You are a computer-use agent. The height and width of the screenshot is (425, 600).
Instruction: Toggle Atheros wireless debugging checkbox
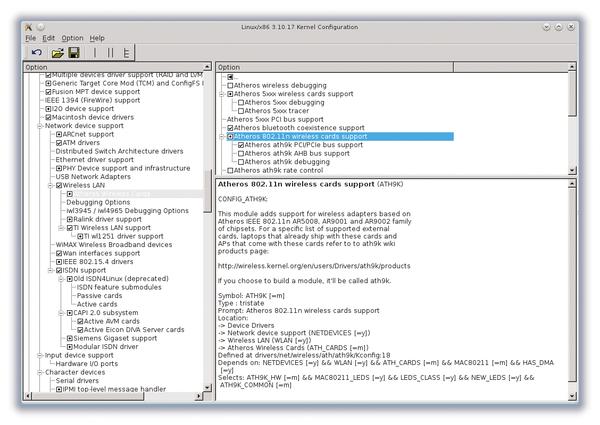click(230, 85)
